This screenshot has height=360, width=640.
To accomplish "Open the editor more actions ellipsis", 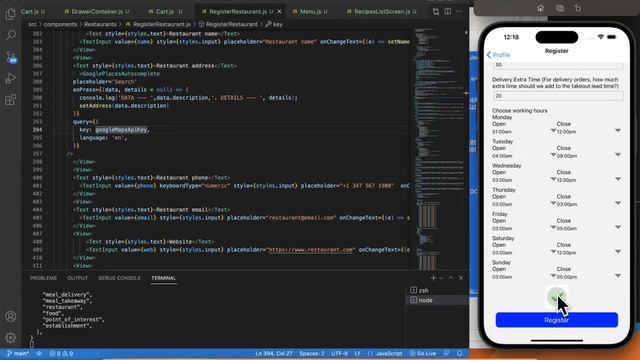I will (459, 11).
